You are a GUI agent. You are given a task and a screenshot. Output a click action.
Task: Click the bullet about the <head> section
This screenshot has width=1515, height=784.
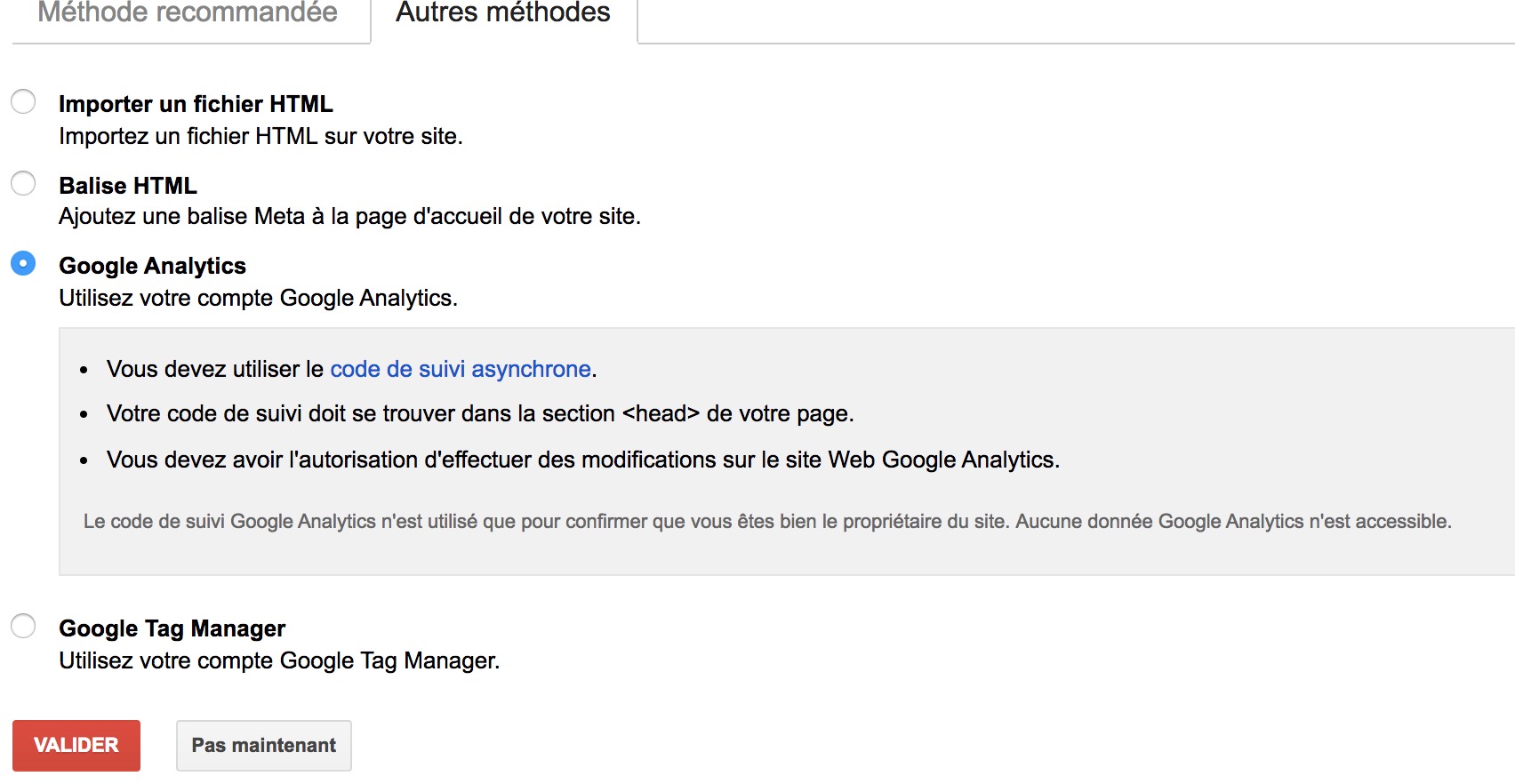tap(480, 413)
